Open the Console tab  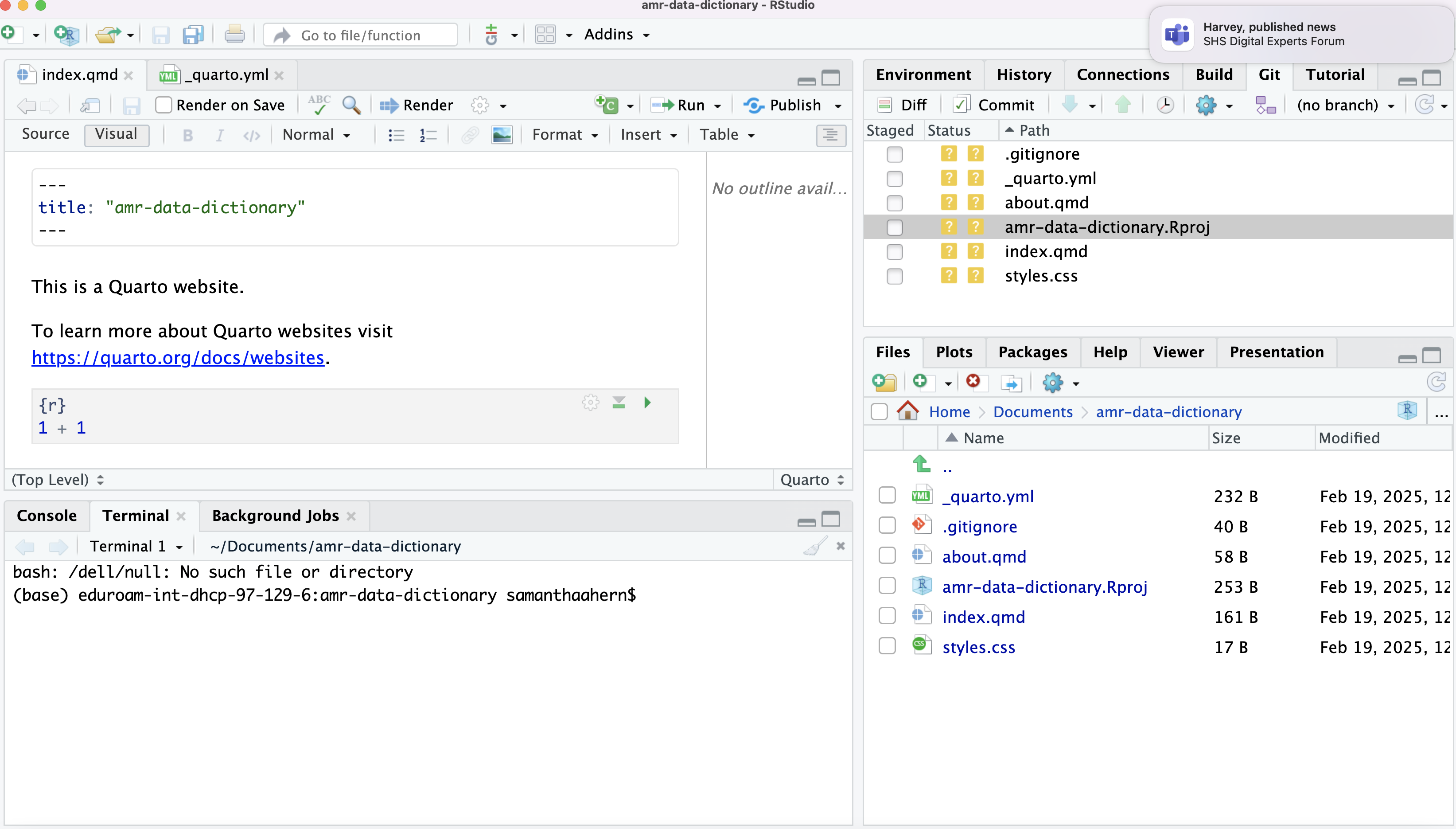[47, 516]
